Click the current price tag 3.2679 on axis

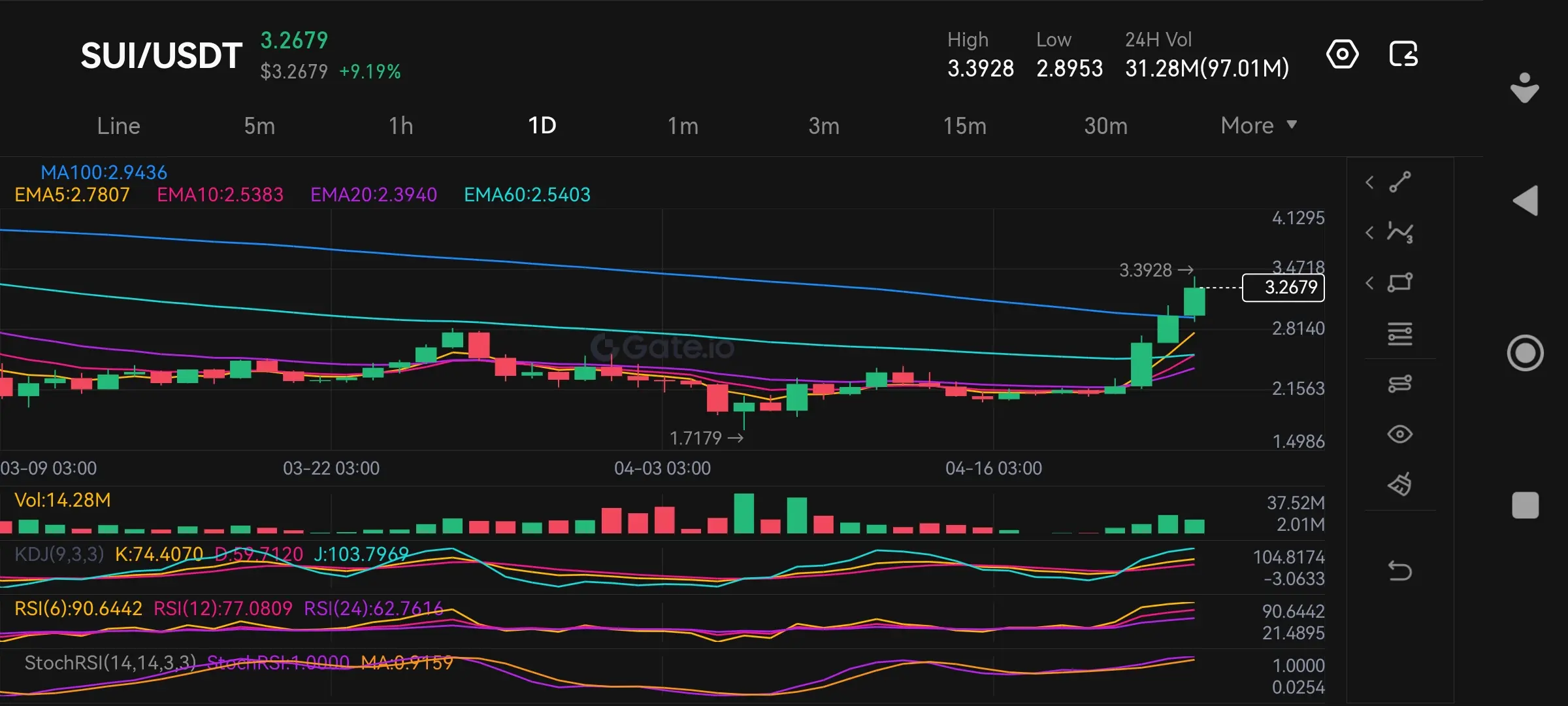coord(1283,288)
